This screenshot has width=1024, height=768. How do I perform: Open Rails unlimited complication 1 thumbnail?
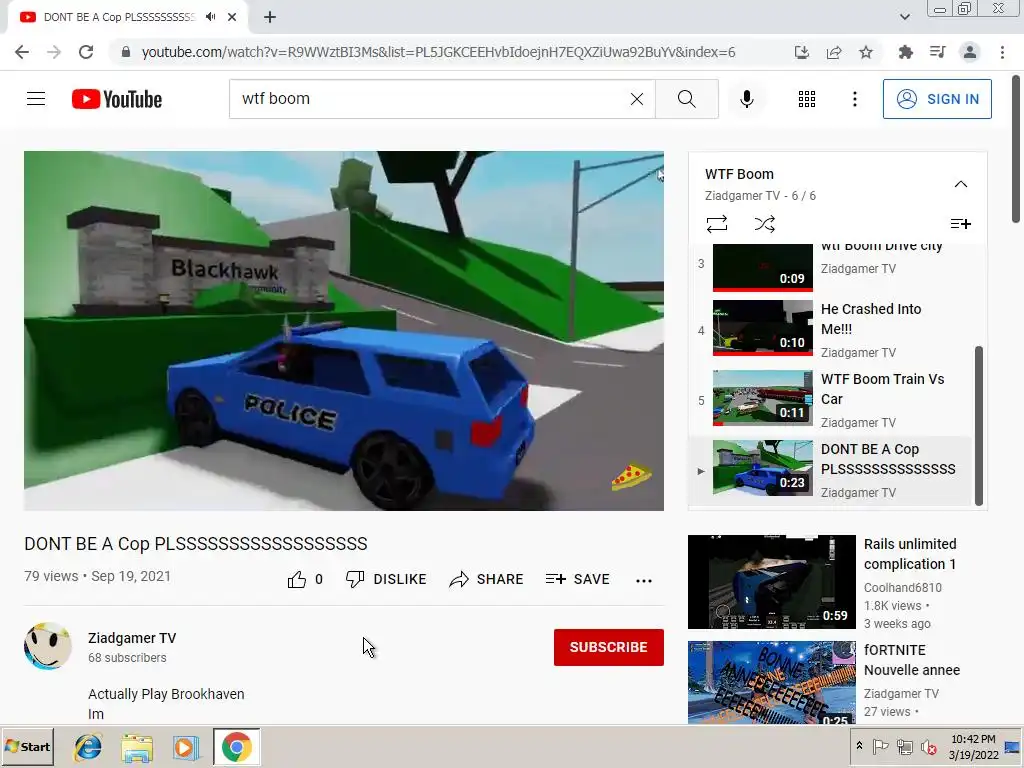coord(772,582)
